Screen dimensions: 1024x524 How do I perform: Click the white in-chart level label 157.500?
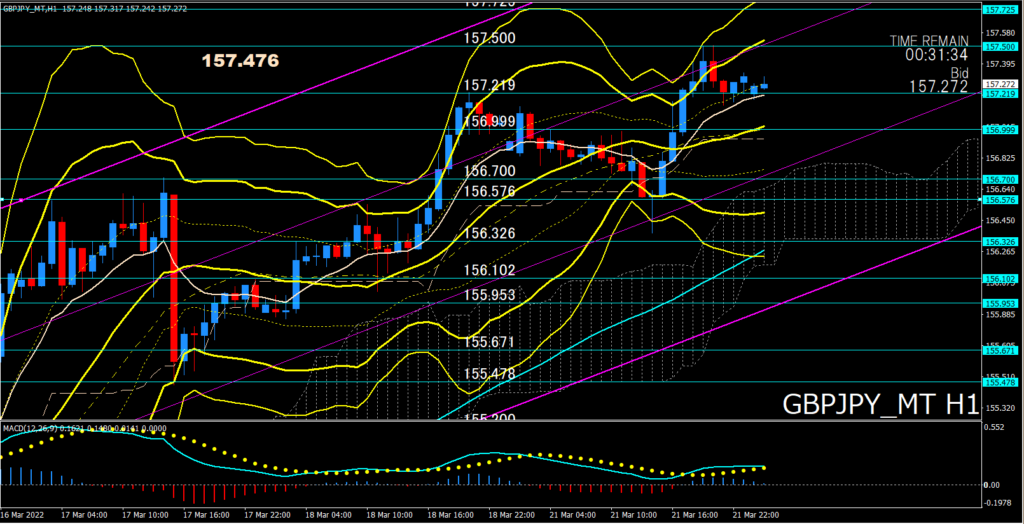pyautogui.click(x=490, y=39)
